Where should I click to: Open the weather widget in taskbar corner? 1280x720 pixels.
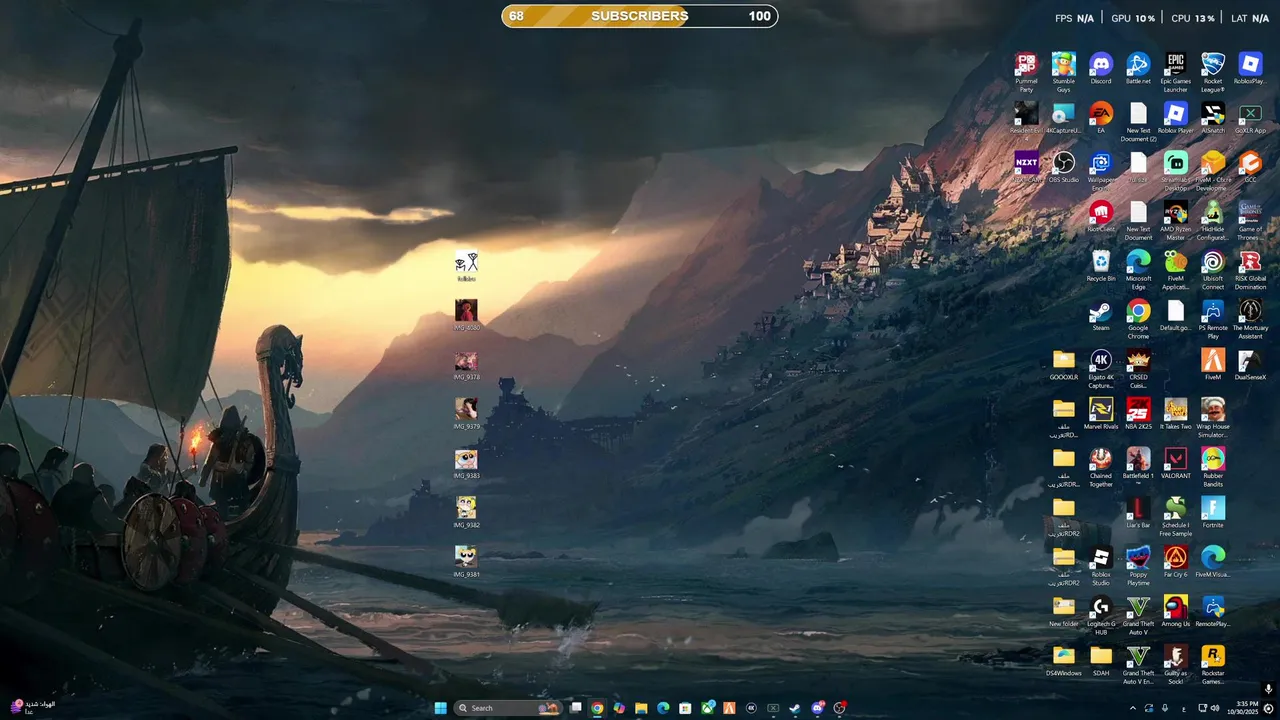click(32, 707)
